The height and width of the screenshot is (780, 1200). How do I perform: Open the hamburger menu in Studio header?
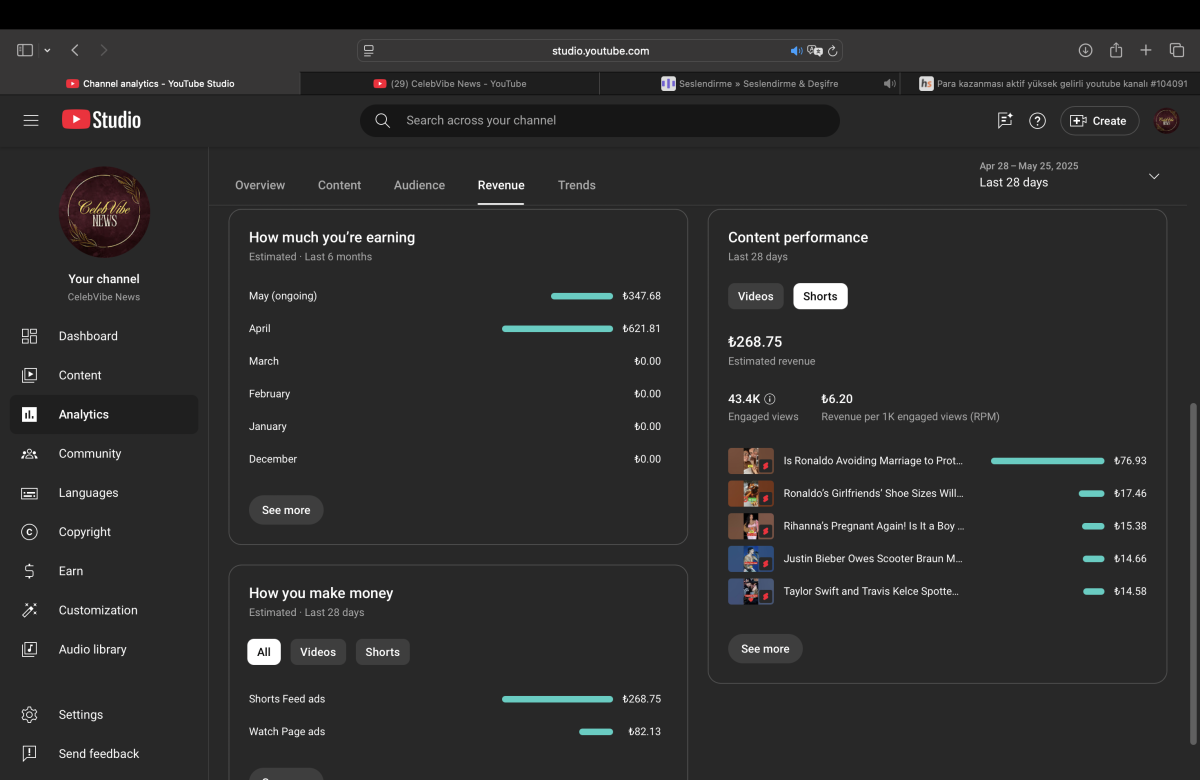tap(31, 120)
